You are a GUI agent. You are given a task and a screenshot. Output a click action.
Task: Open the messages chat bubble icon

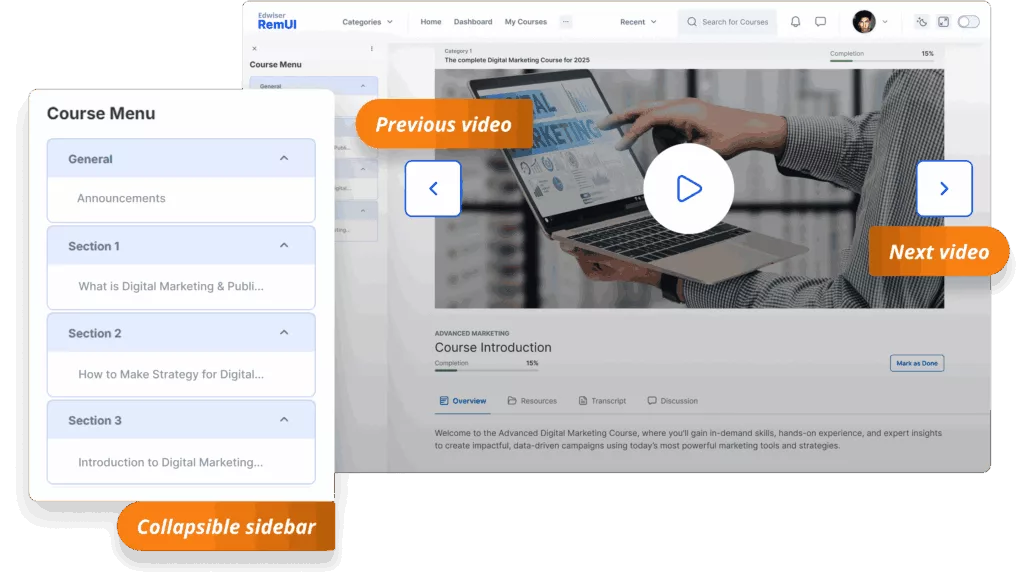point(820,22)
